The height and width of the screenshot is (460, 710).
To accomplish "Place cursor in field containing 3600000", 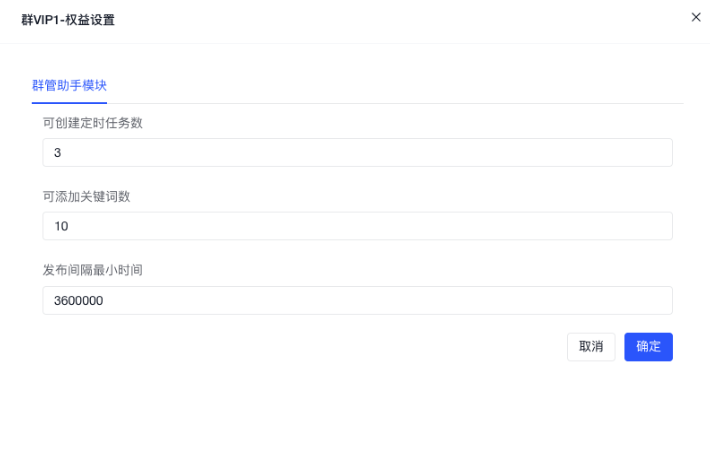I will click(357, 300).
